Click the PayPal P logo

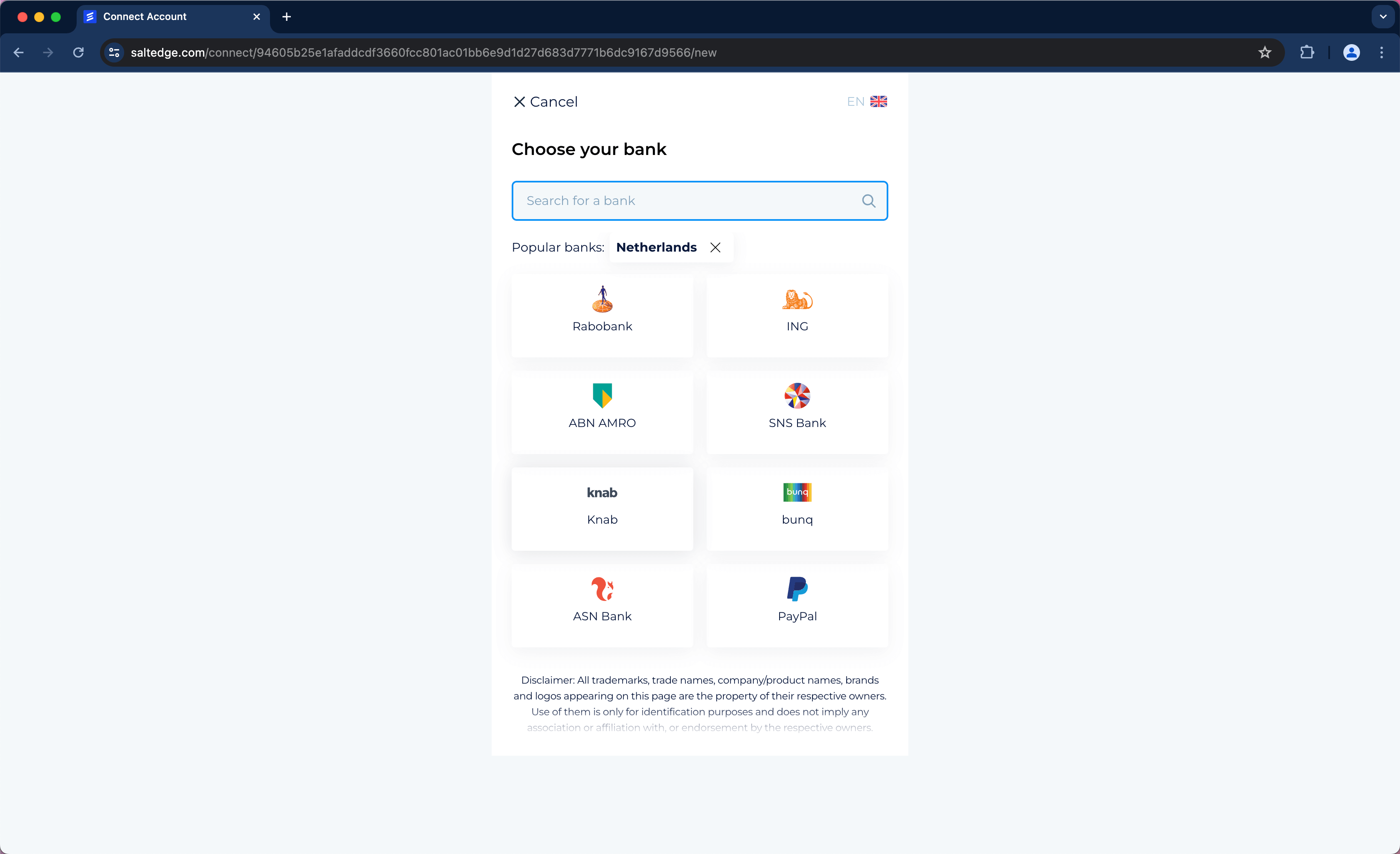point(797,589)
